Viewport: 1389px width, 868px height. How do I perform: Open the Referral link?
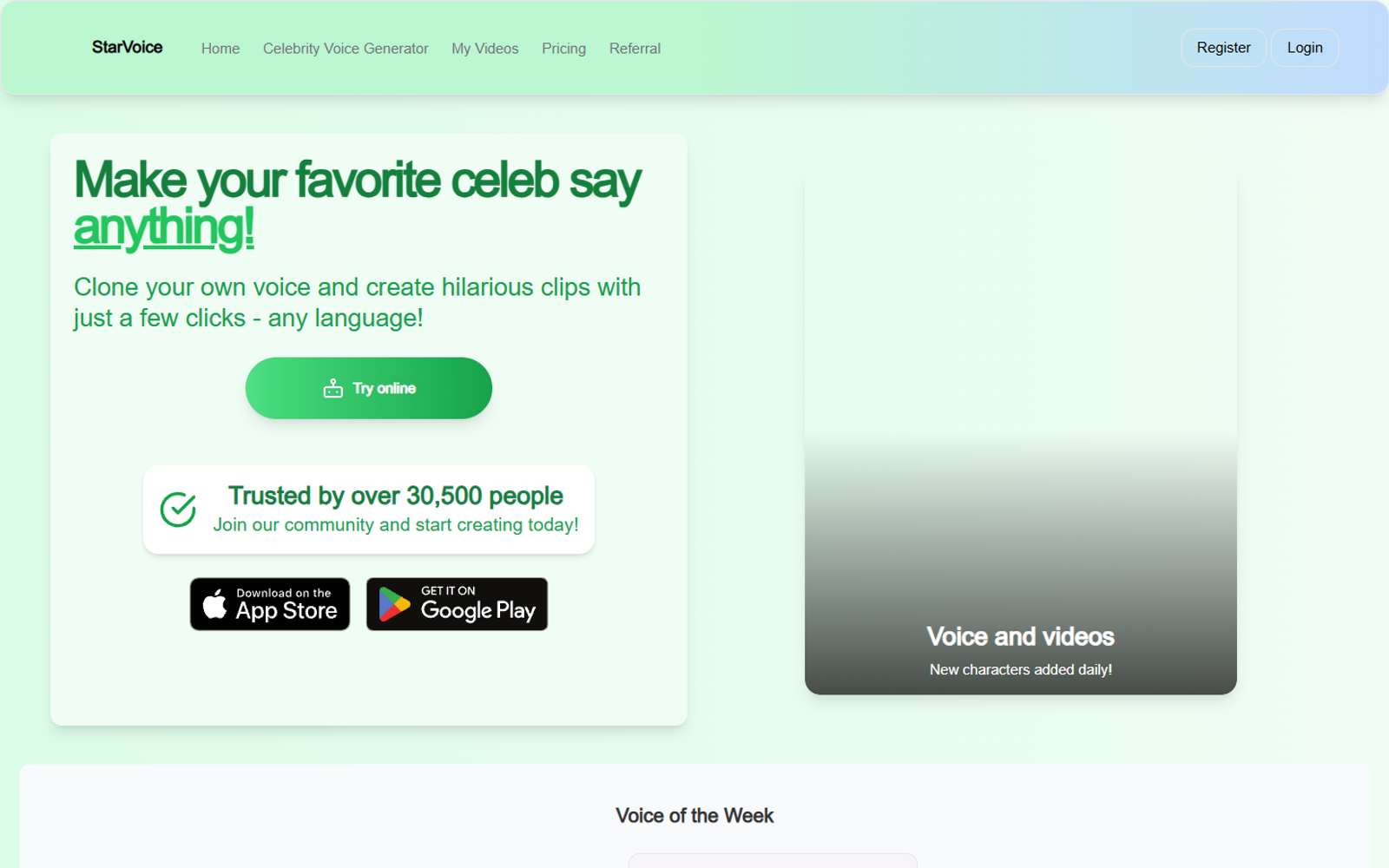(635, 49)
